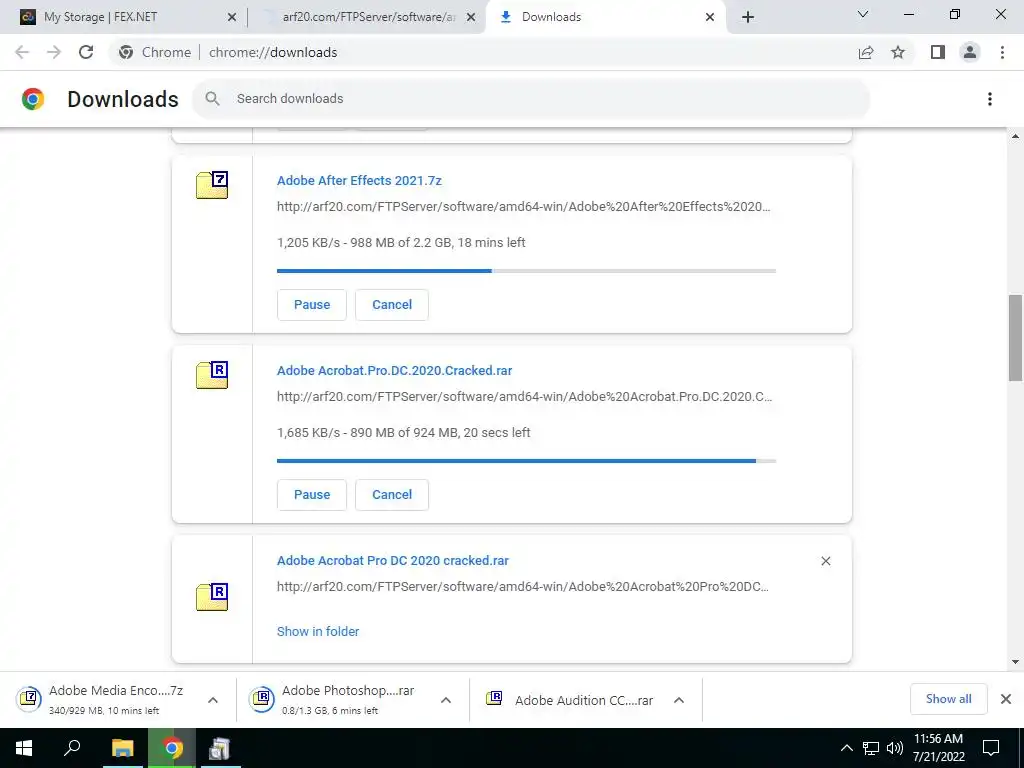Show hidden system tray icons
1024x768 pixels.
[x=846, y=748]
